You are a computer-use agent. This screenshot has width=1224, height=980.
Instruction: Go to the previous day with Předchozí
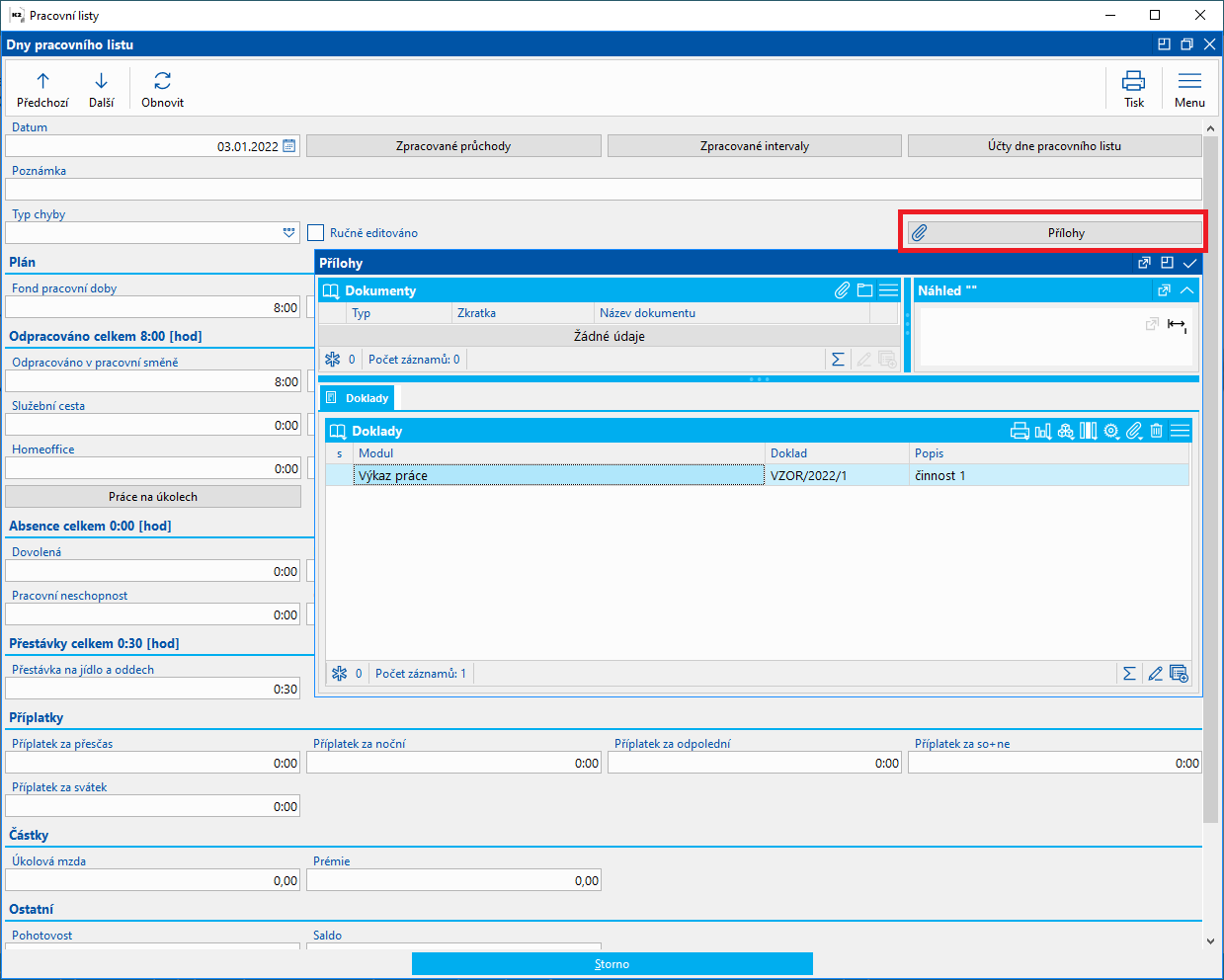42,89
